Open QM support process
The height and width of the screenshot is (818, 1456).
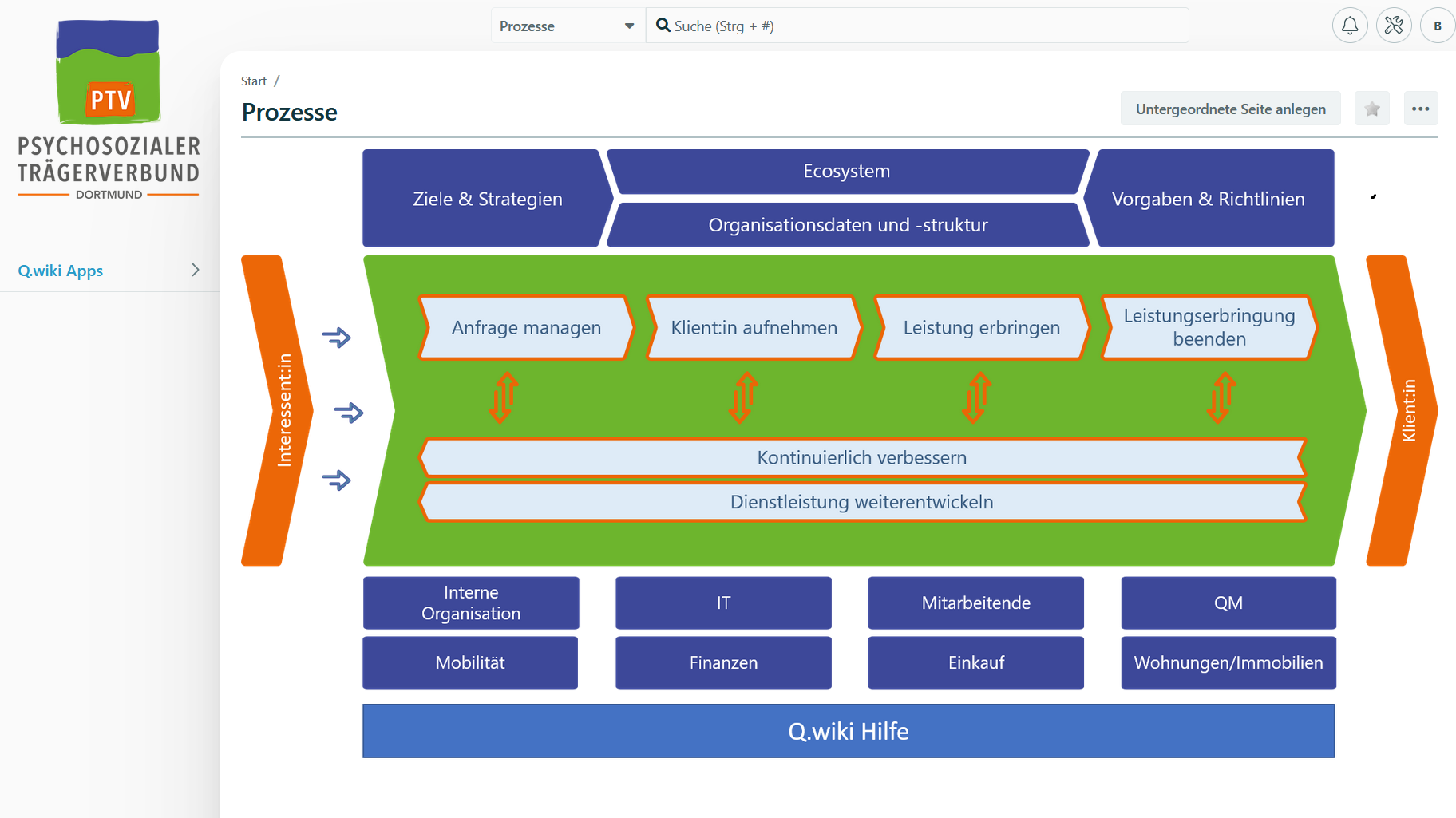[x=1228, y=603]
